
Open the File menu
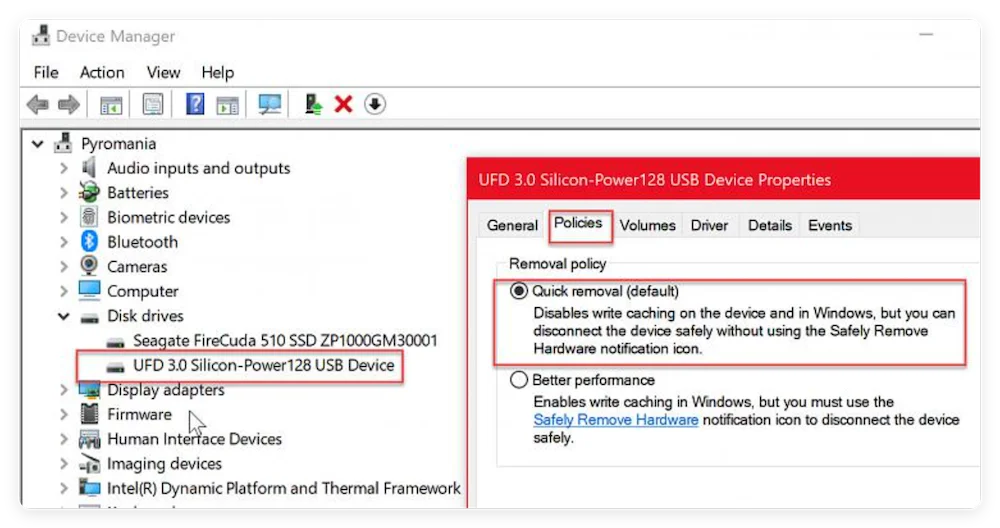click(46, 73)
